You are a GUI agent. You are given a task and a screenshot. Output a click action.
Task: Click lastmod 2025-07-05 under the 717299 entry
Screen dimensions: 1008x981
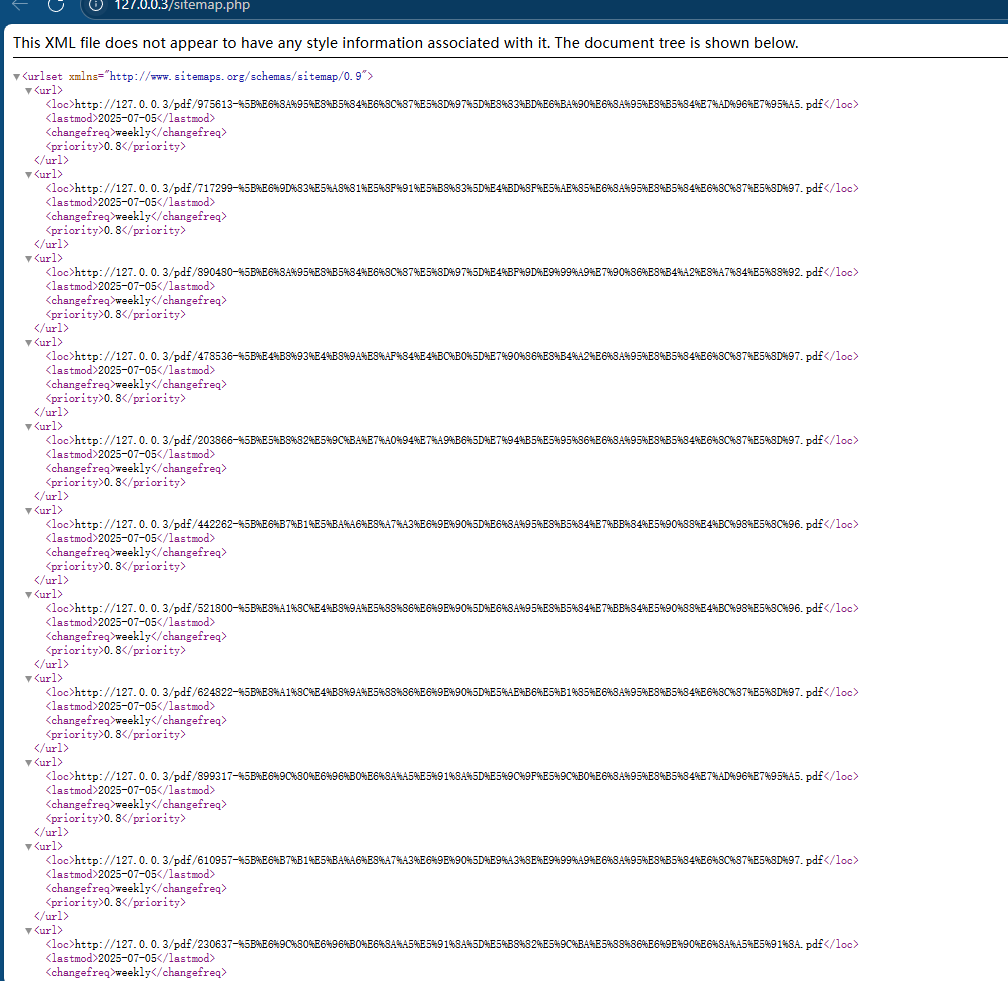(130, 202)
